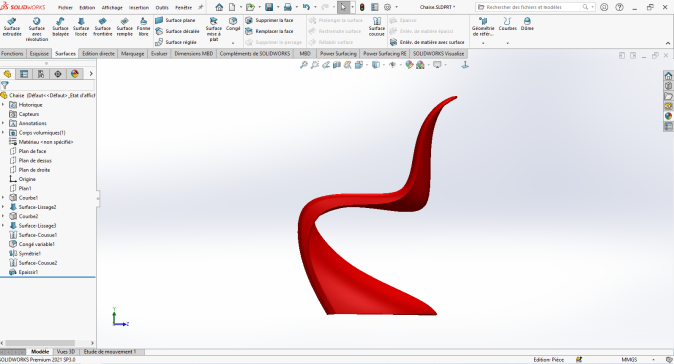This screenshot has height=364, width=674.
Task: Open the Insertion menu
Action: (x=139, y=8)
